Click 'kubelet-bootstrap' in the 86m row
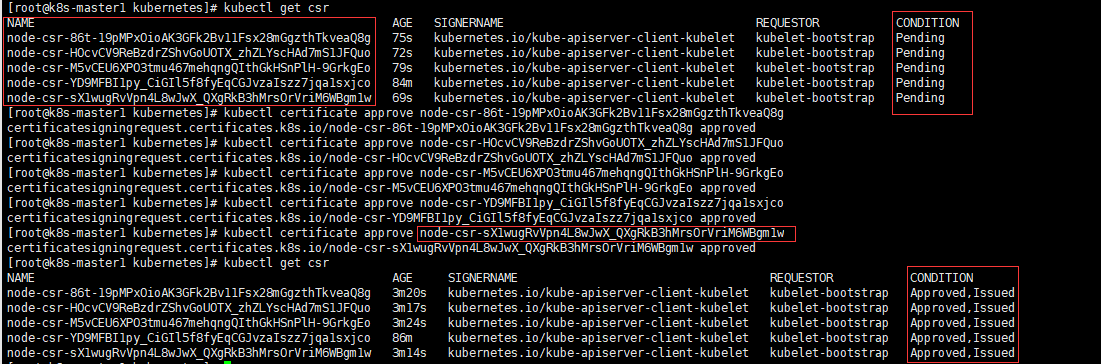 coord(829,338)
